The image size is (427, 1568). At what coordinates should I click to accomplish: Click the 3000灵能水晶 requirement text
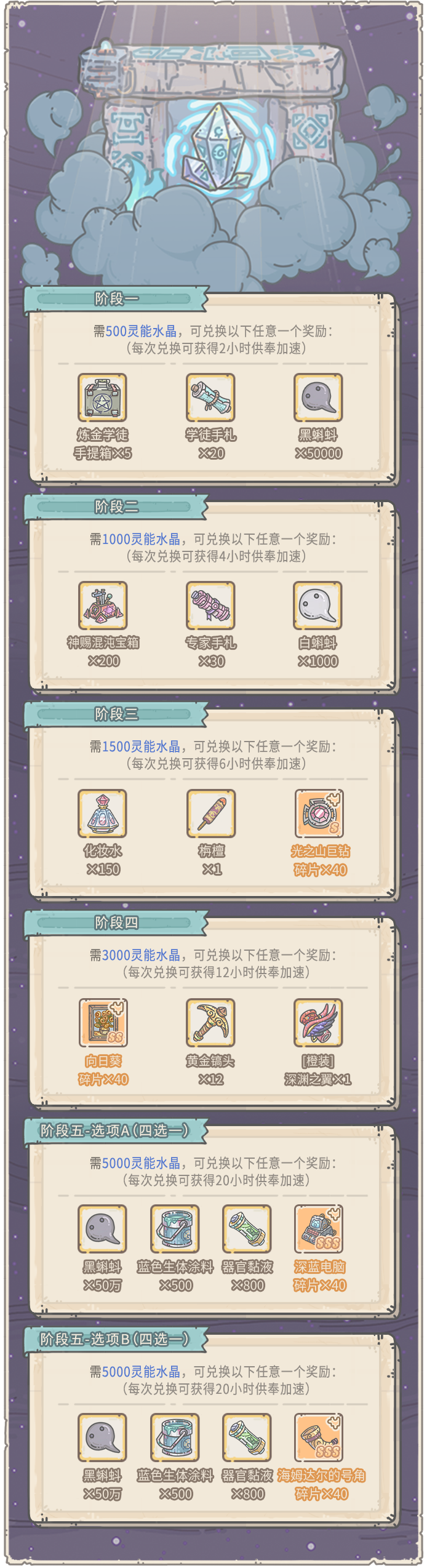pyautogui.click(x=141, y=955)
